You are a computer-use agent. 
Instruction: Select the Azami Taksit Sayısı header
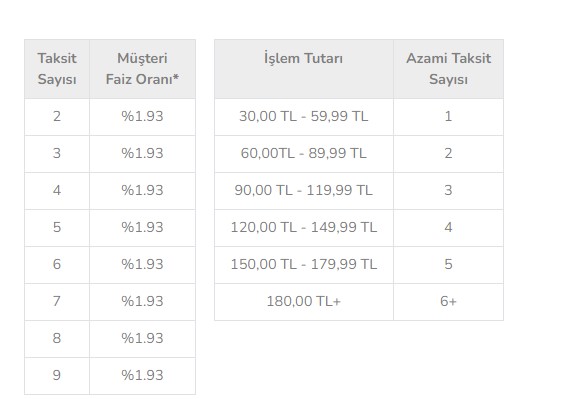(449, 69)
